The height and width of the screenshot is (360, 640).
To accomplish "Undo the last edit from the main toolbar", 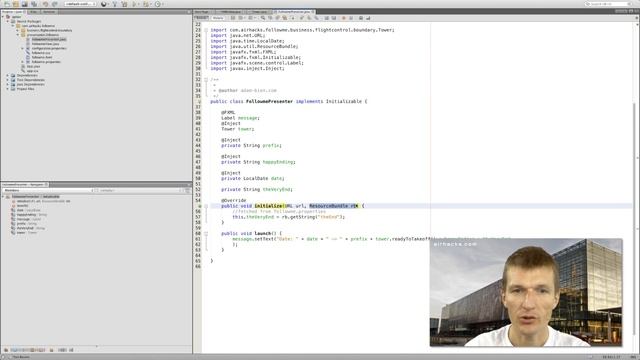I will tap(45, 4).
